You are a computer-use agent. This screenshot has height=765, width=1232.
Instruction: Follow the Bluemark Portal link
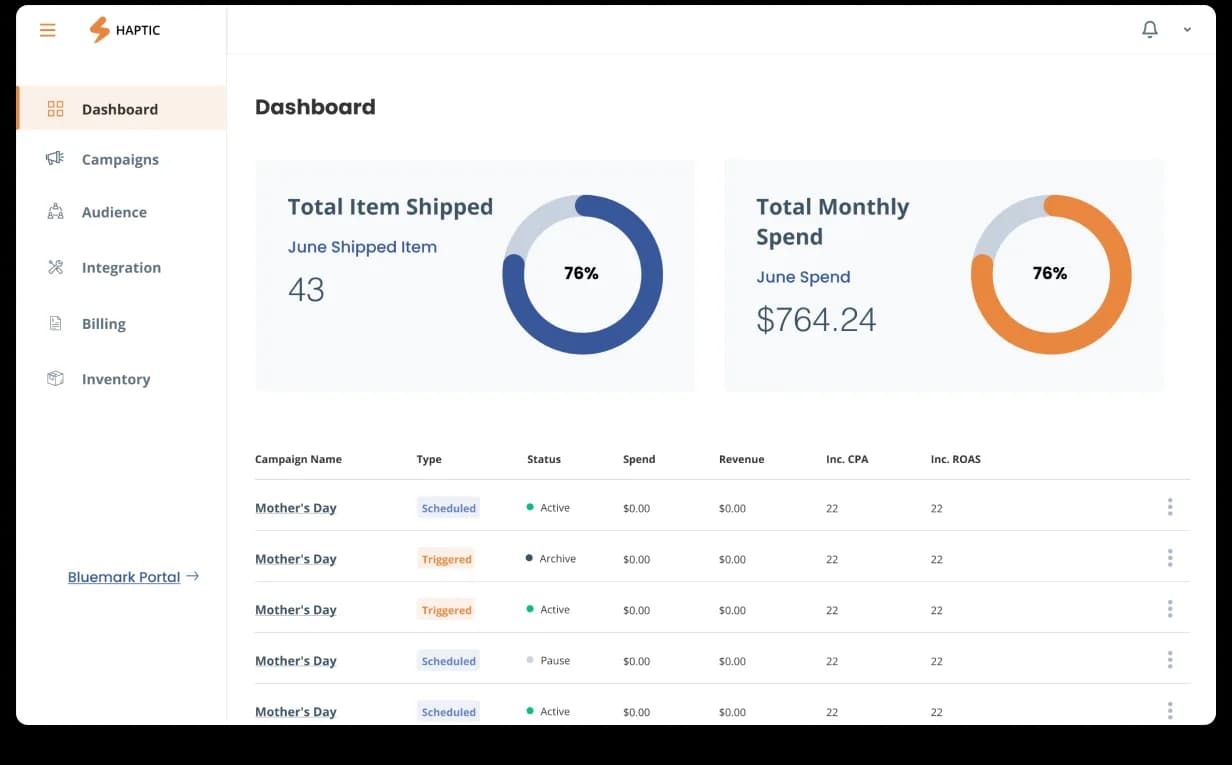point(124,577)
